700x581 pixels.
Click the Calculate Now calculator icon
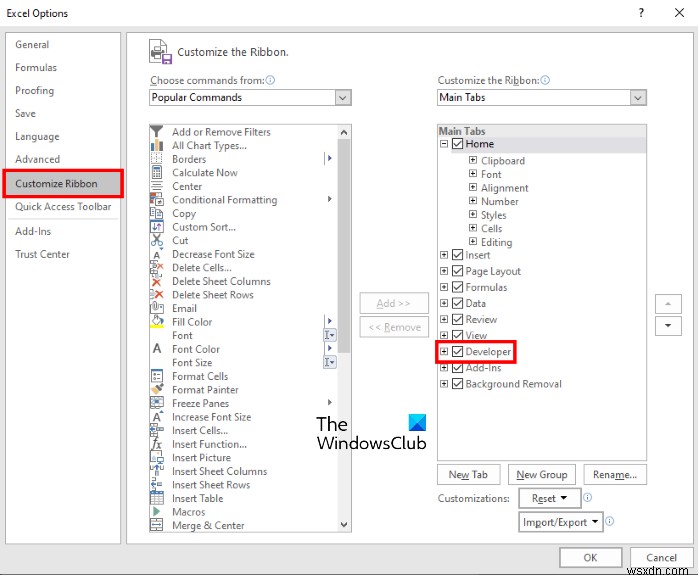point(156,172)
